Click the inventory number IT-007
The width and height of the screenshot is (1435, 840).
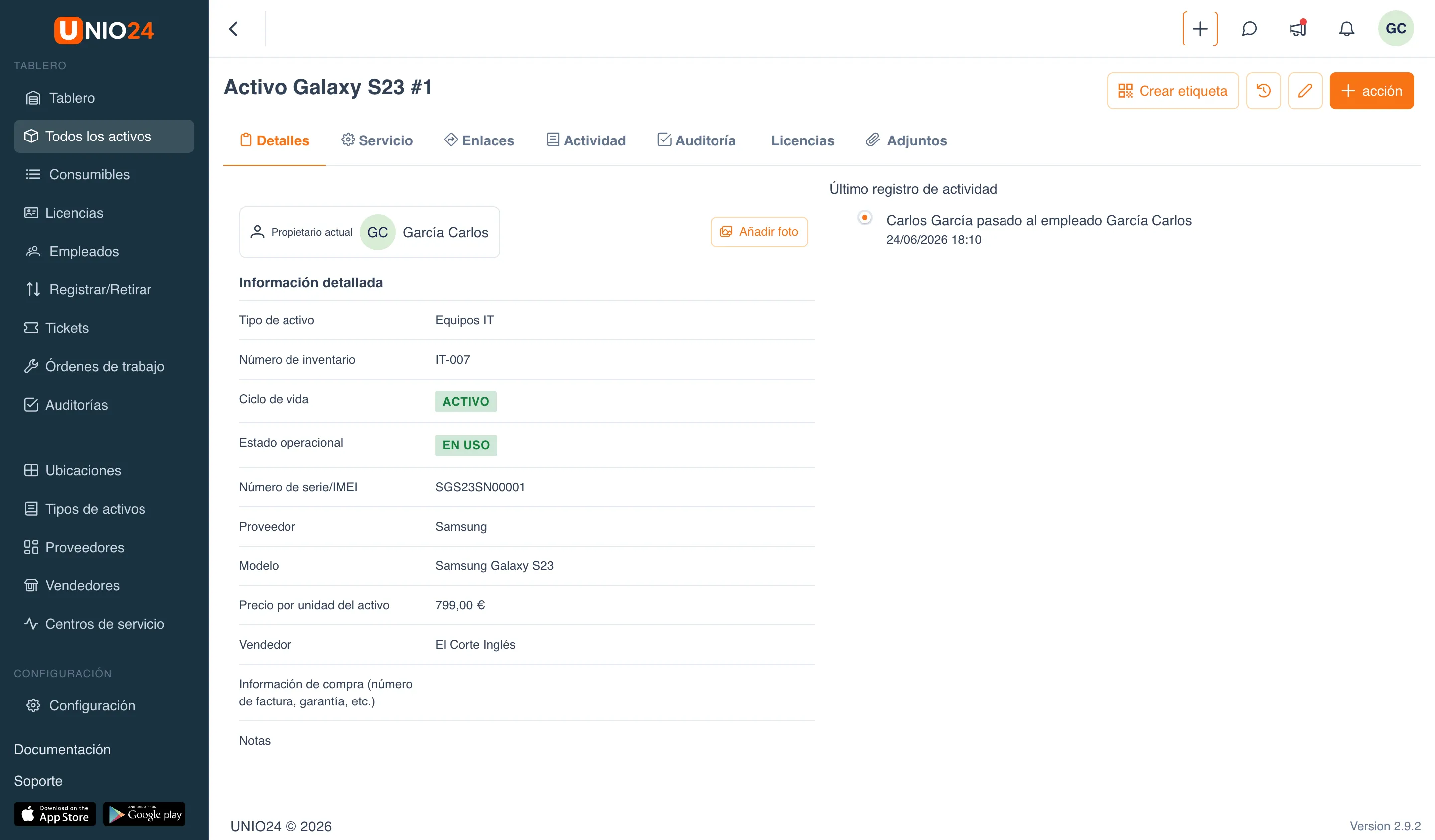(453, 360)
